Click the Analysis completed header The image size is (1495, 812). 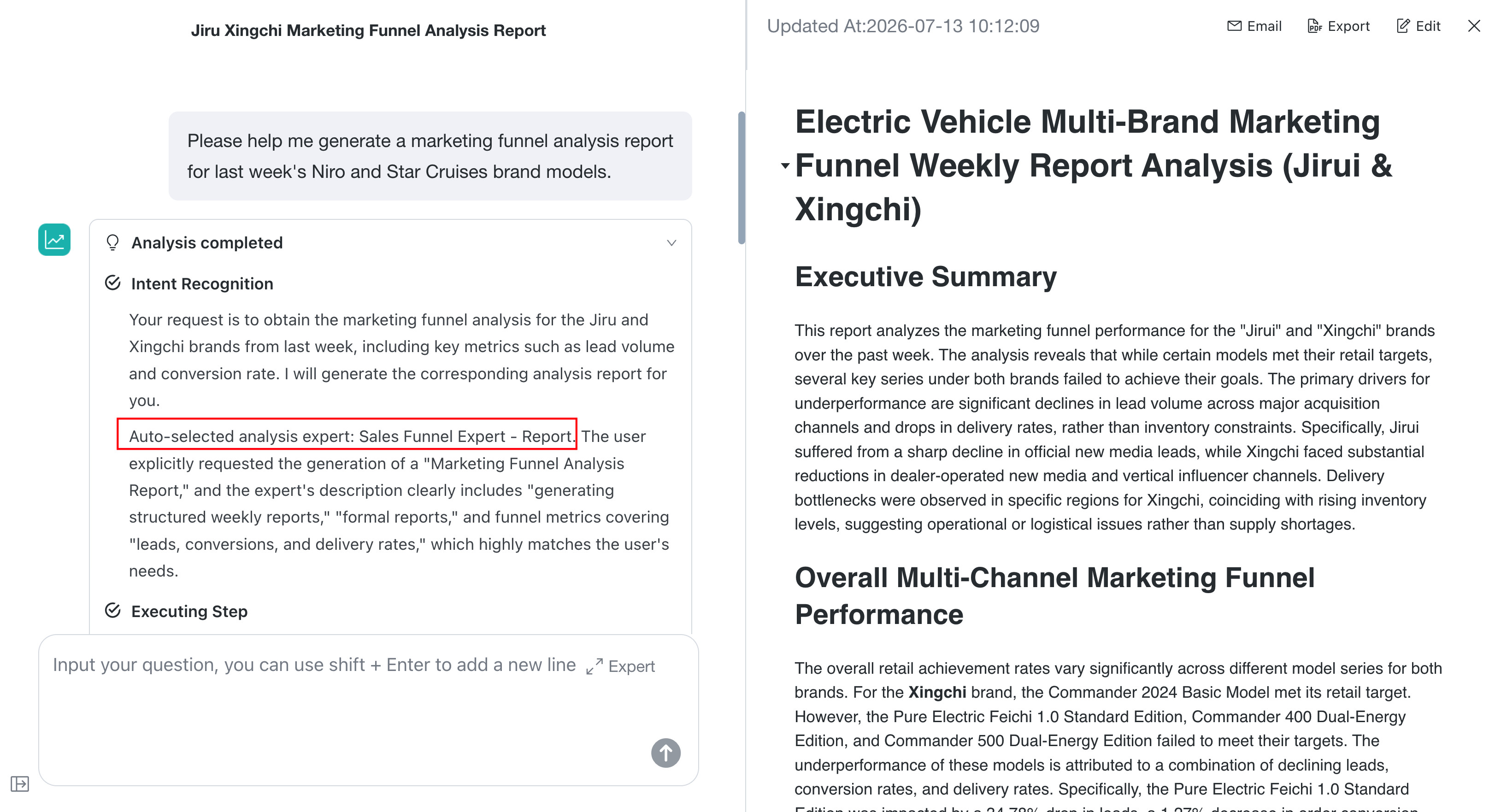tap(207, 242)
